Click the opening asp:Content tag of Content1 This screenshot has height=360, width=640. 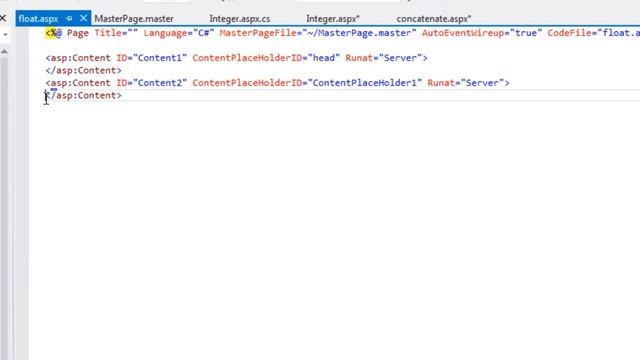coord(78,58)
